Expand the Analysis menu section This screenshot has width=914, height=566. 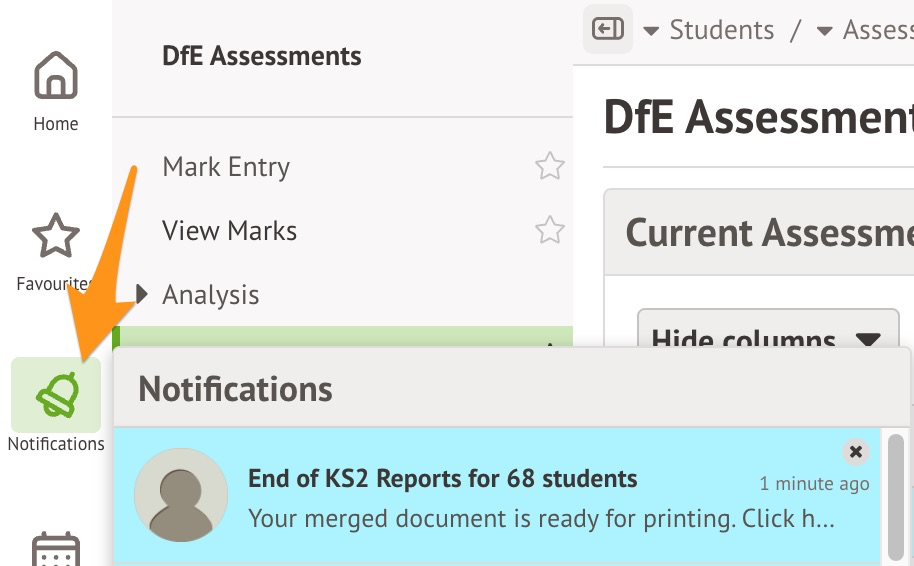tap(142, 295)
